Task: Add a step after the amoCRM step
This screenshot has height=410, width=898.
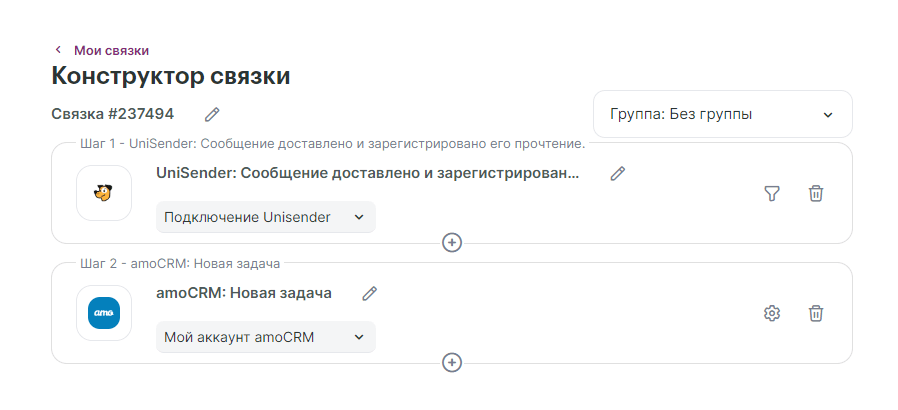Action: click(x=452, y=363)
